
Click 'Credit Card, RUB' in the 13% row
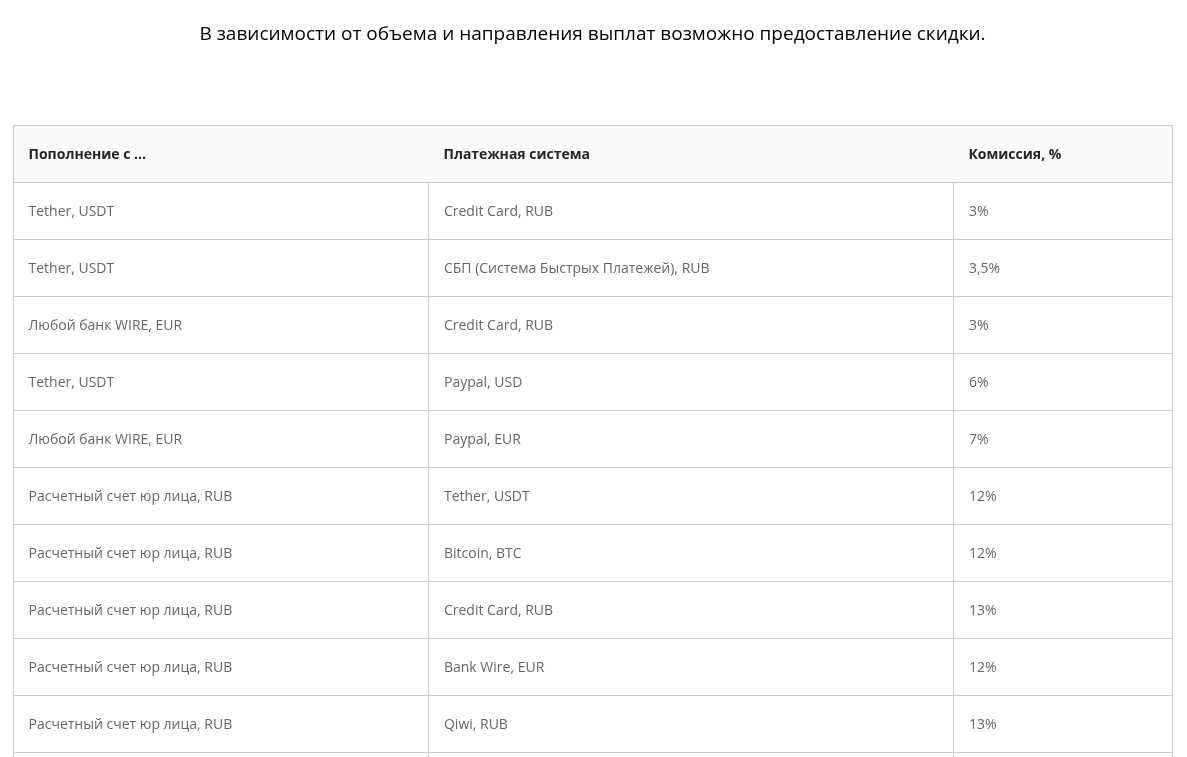coord(498,610)
